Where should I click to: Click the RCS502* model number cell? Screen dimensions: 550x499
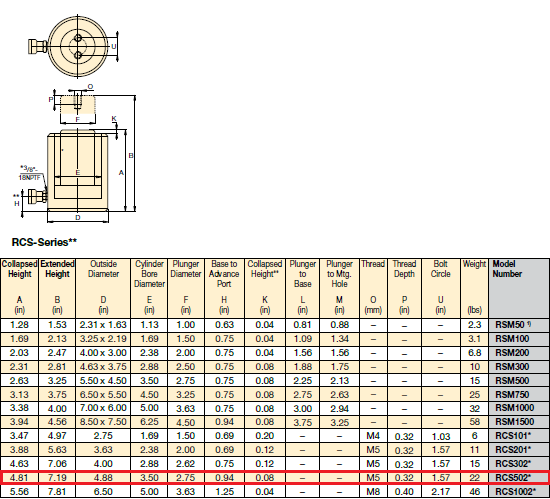click(518, 478)
